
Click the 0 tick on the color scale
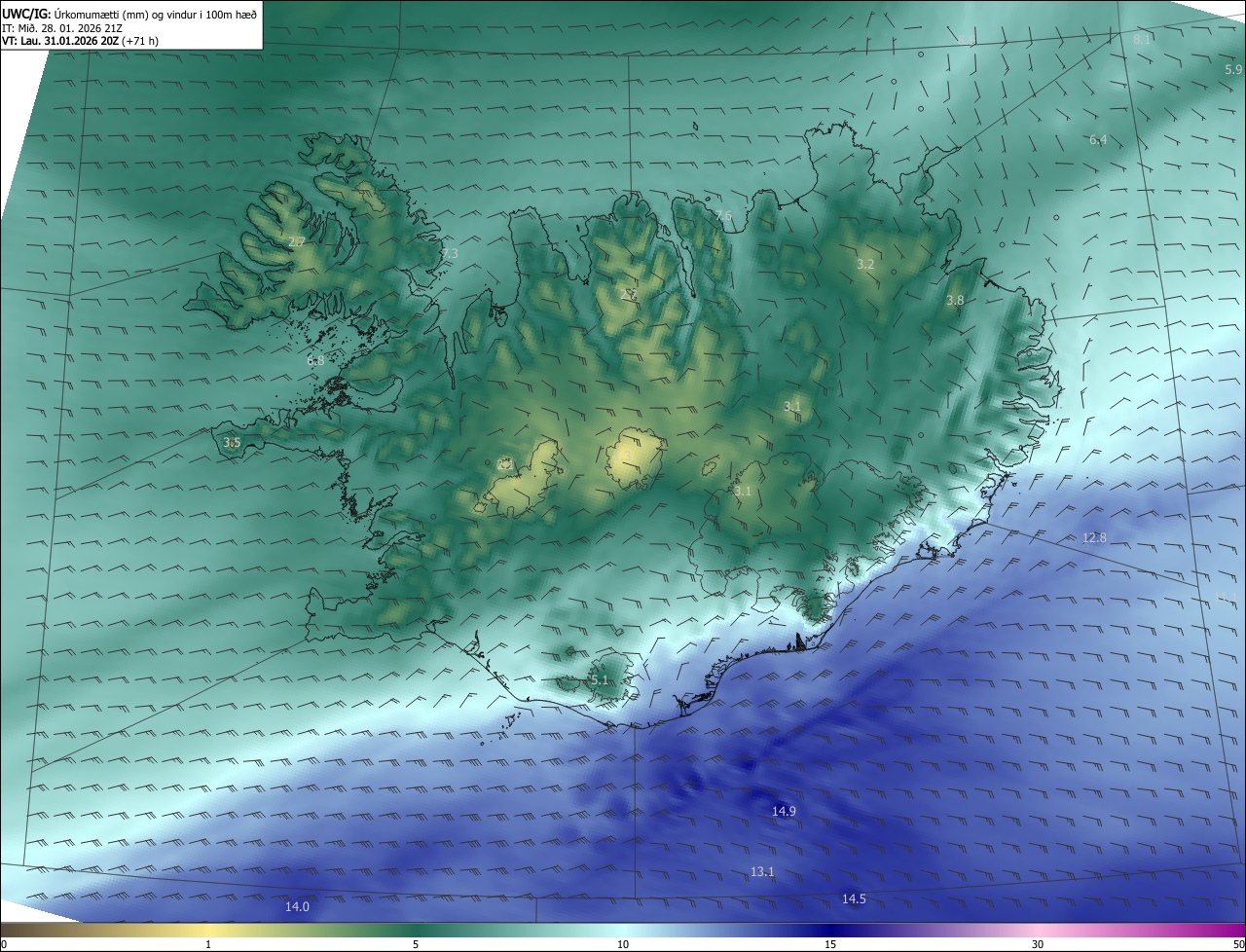coord(4,944)
